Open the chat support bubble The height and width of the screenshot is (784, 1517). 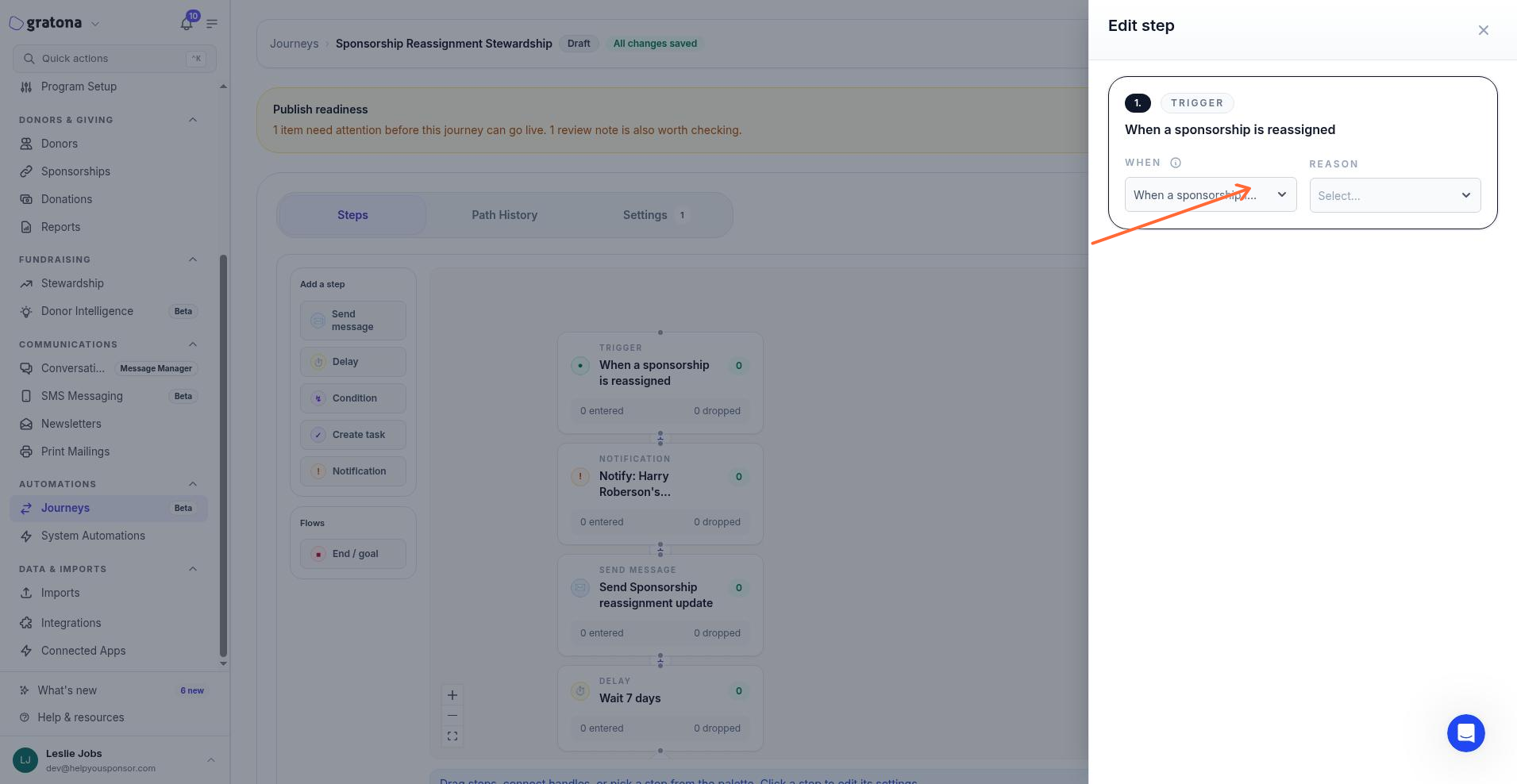1465,732
